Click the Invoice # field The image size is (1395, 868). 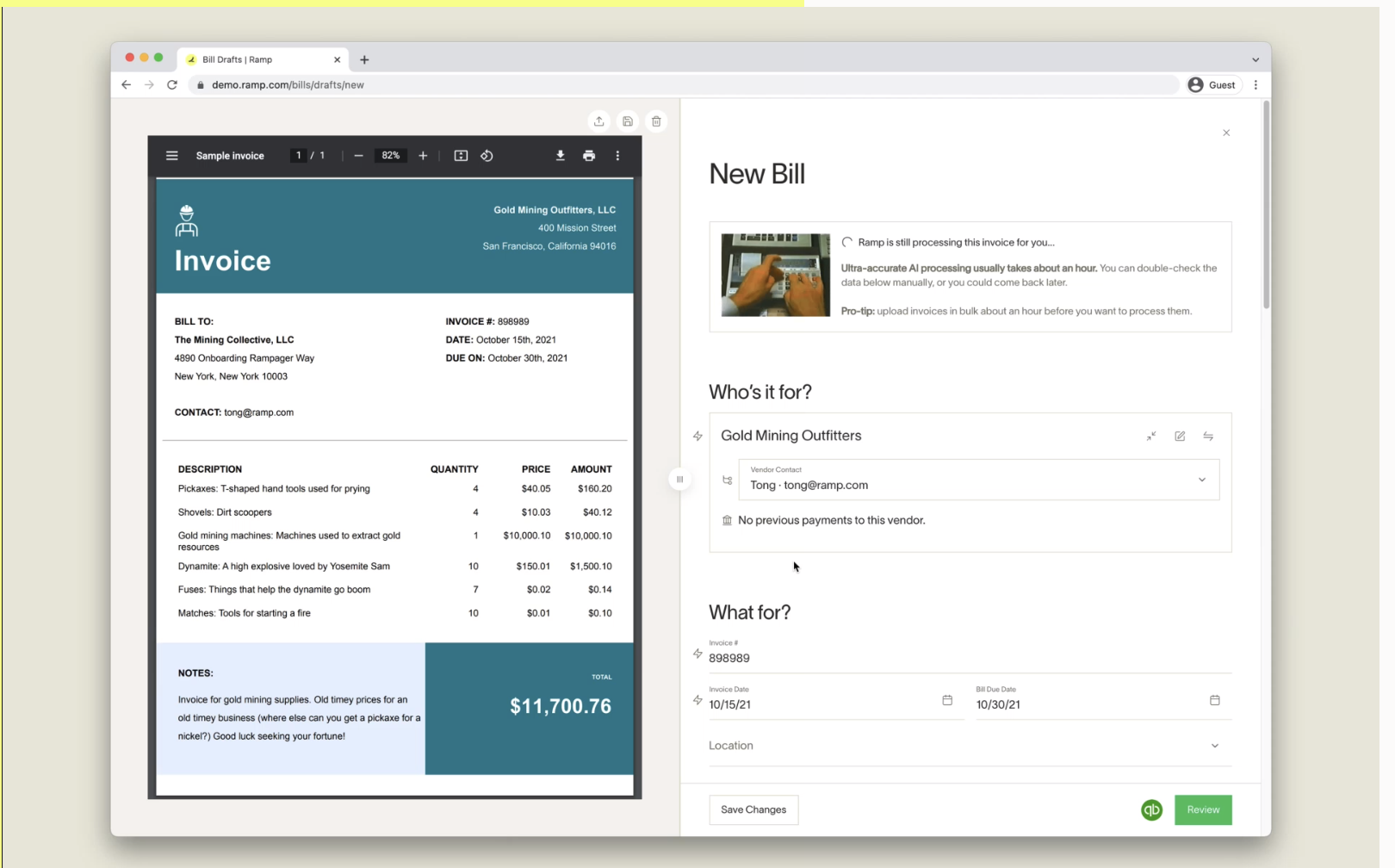[x=970, y=654]
